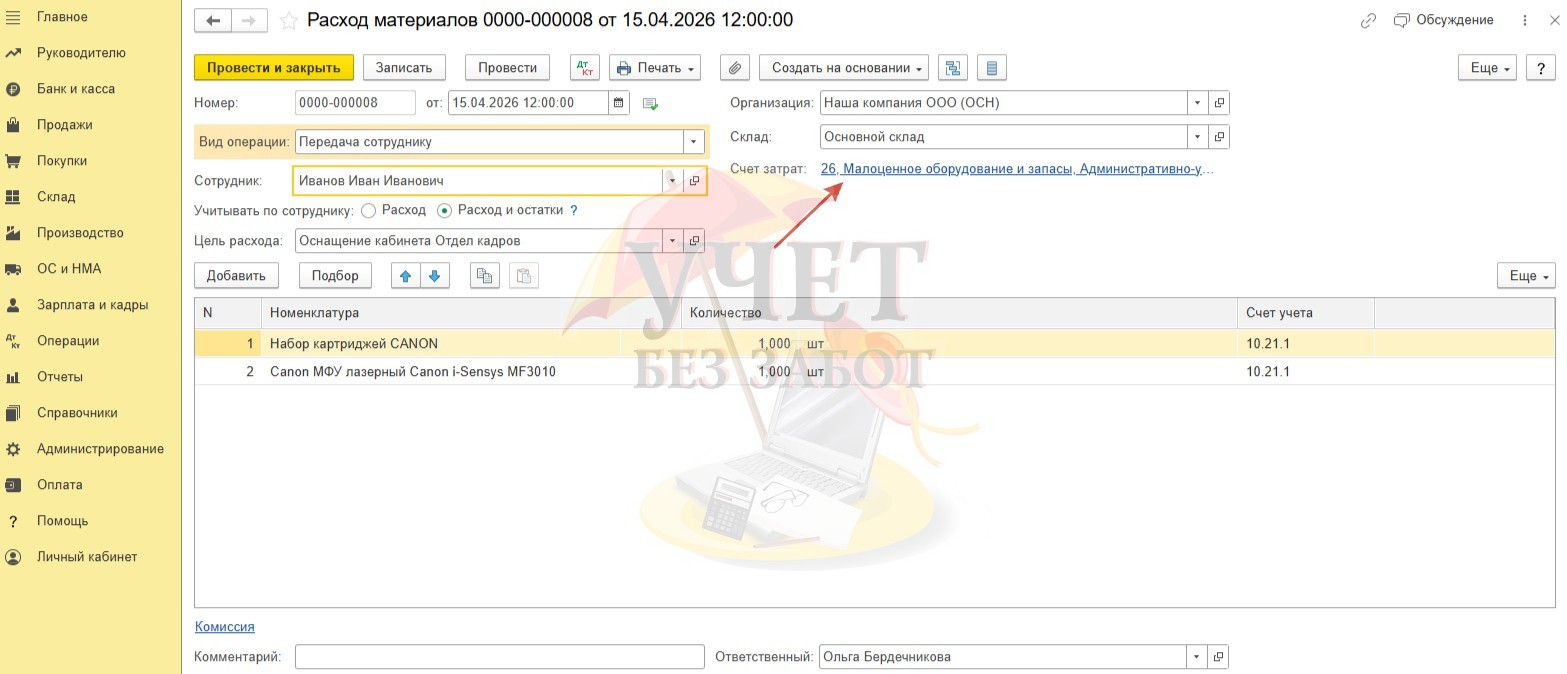Open the 'Комиссия' link

[224, 627]
